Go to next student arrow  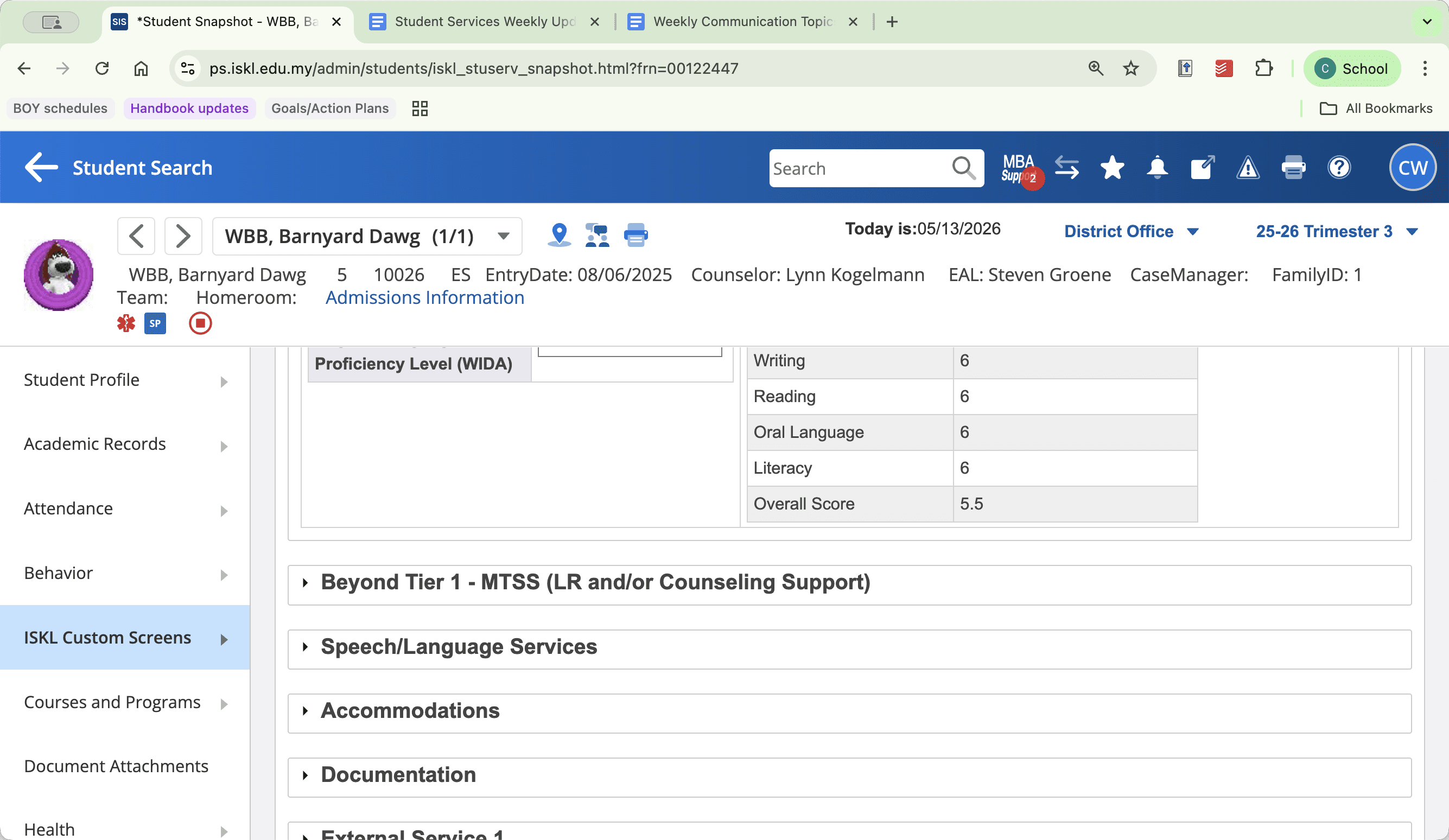pyautogui.click(x=183, y=236)
